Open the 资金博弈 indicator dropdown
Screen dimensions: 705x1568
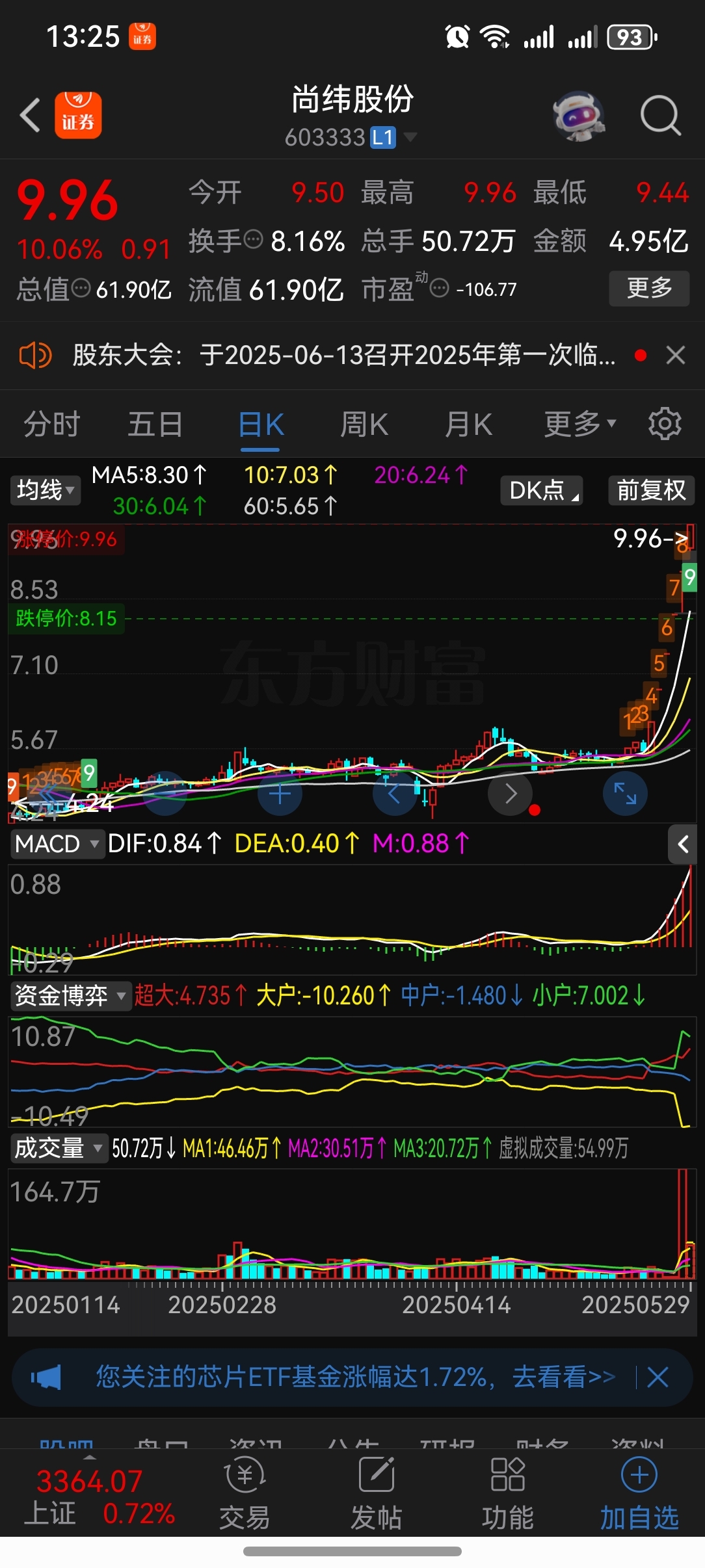(x=70, y=996)
